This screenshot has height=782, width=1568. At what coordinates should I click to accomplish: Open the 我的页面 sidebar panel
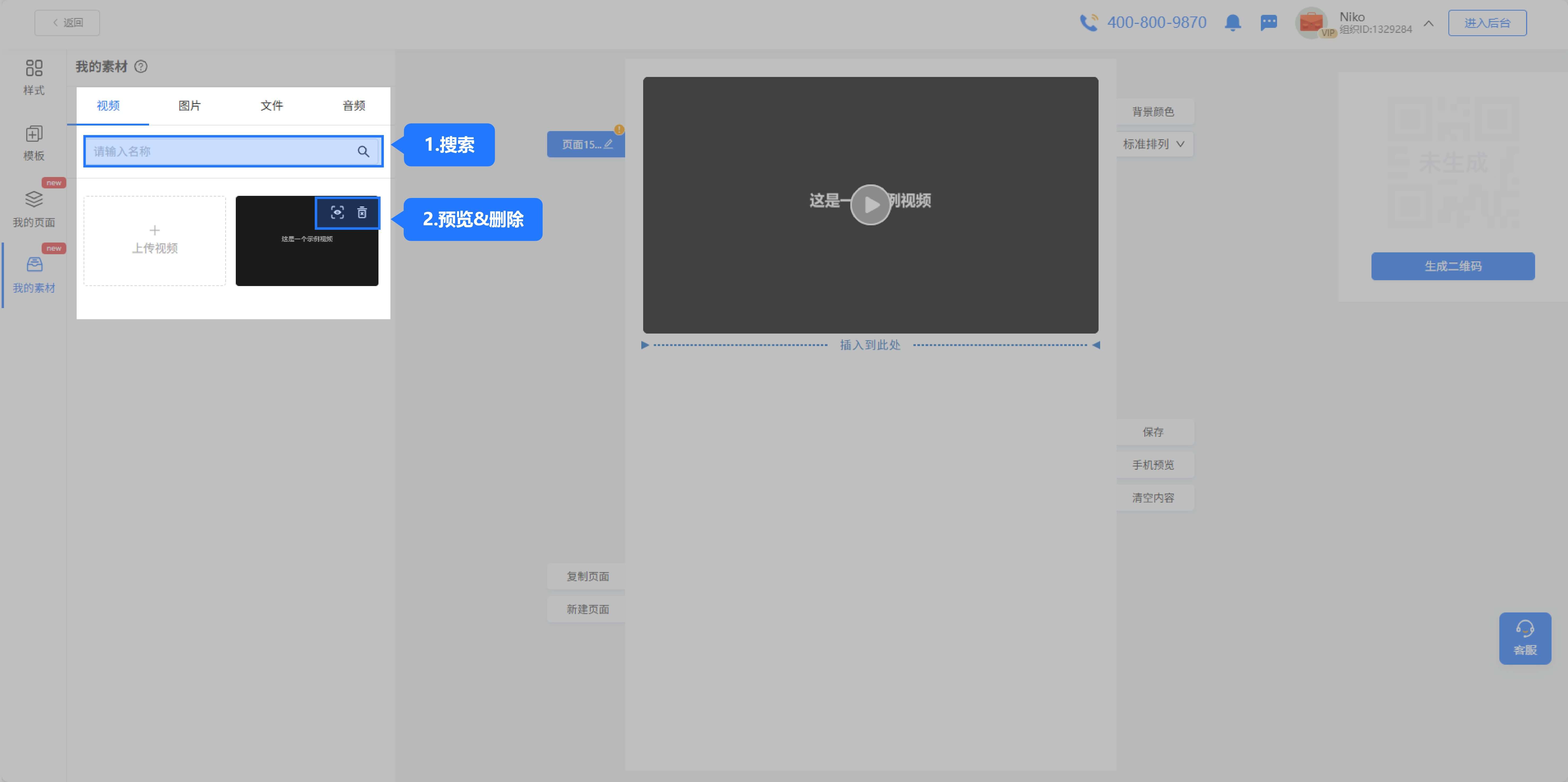click(34, 209)
